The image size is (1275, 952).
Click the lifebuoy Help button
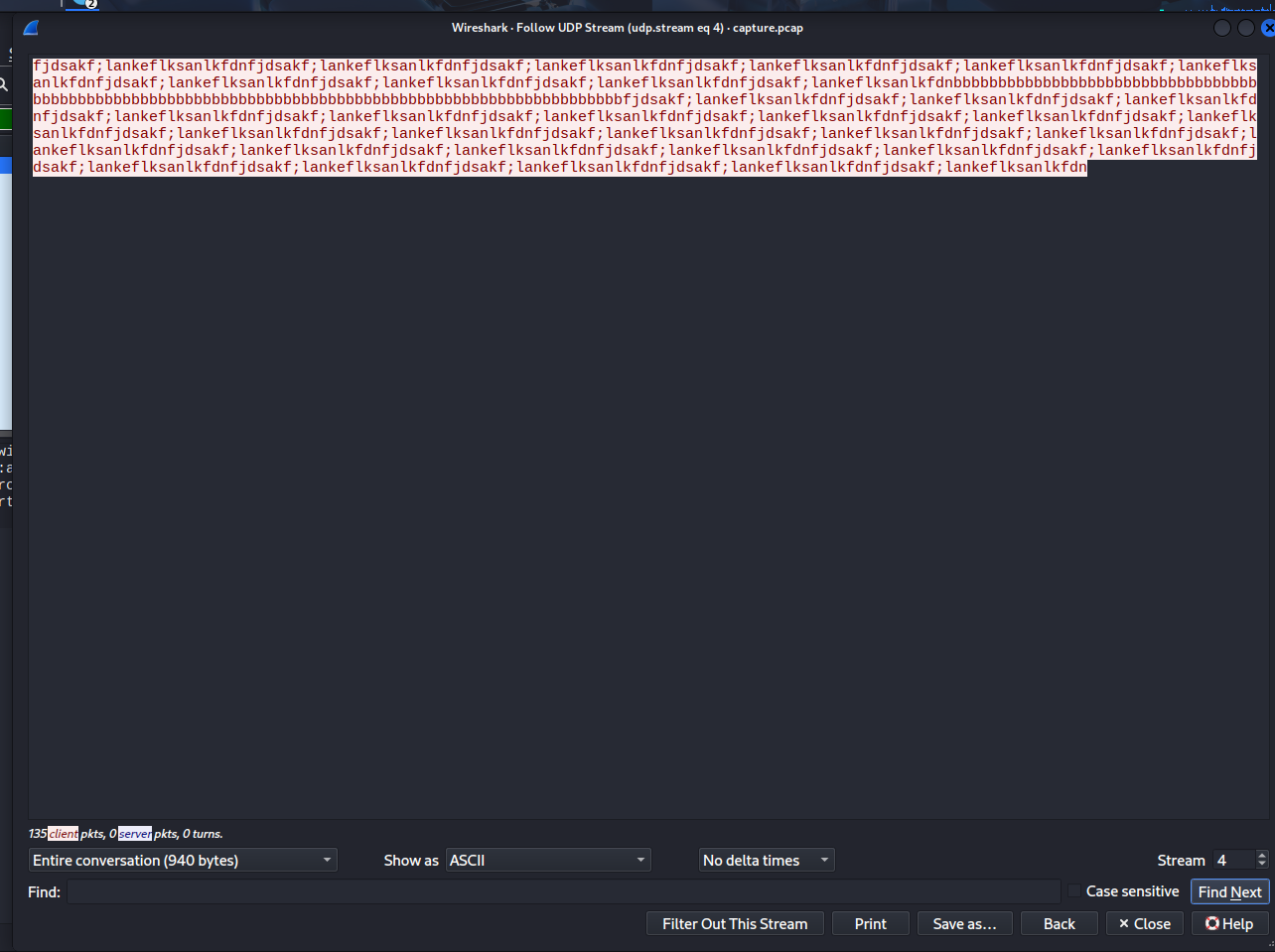click(x=1228, y=923)
